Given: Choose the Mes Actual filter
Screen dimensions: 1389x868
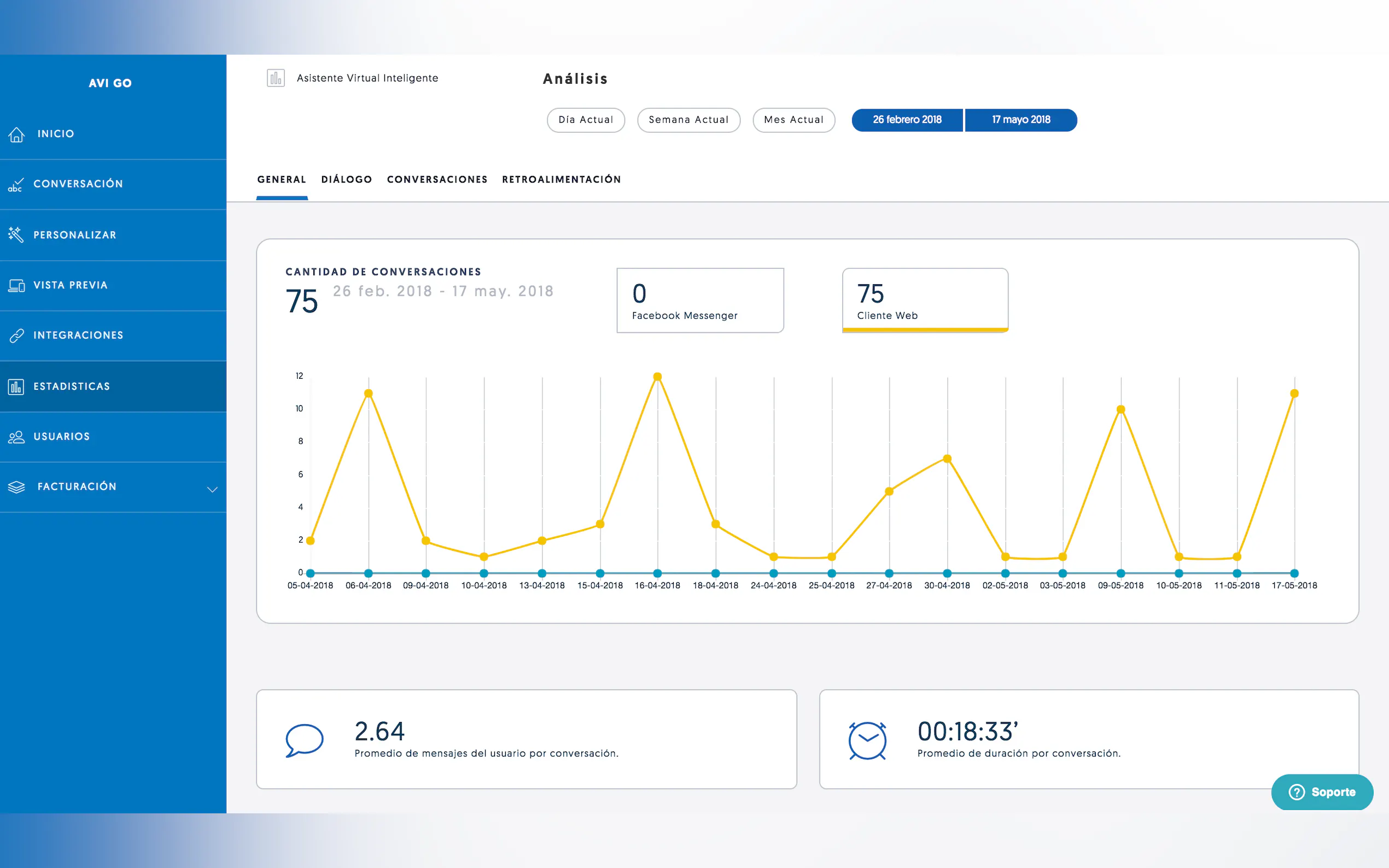Looking at the screenshot, I should tap(793, 120).
